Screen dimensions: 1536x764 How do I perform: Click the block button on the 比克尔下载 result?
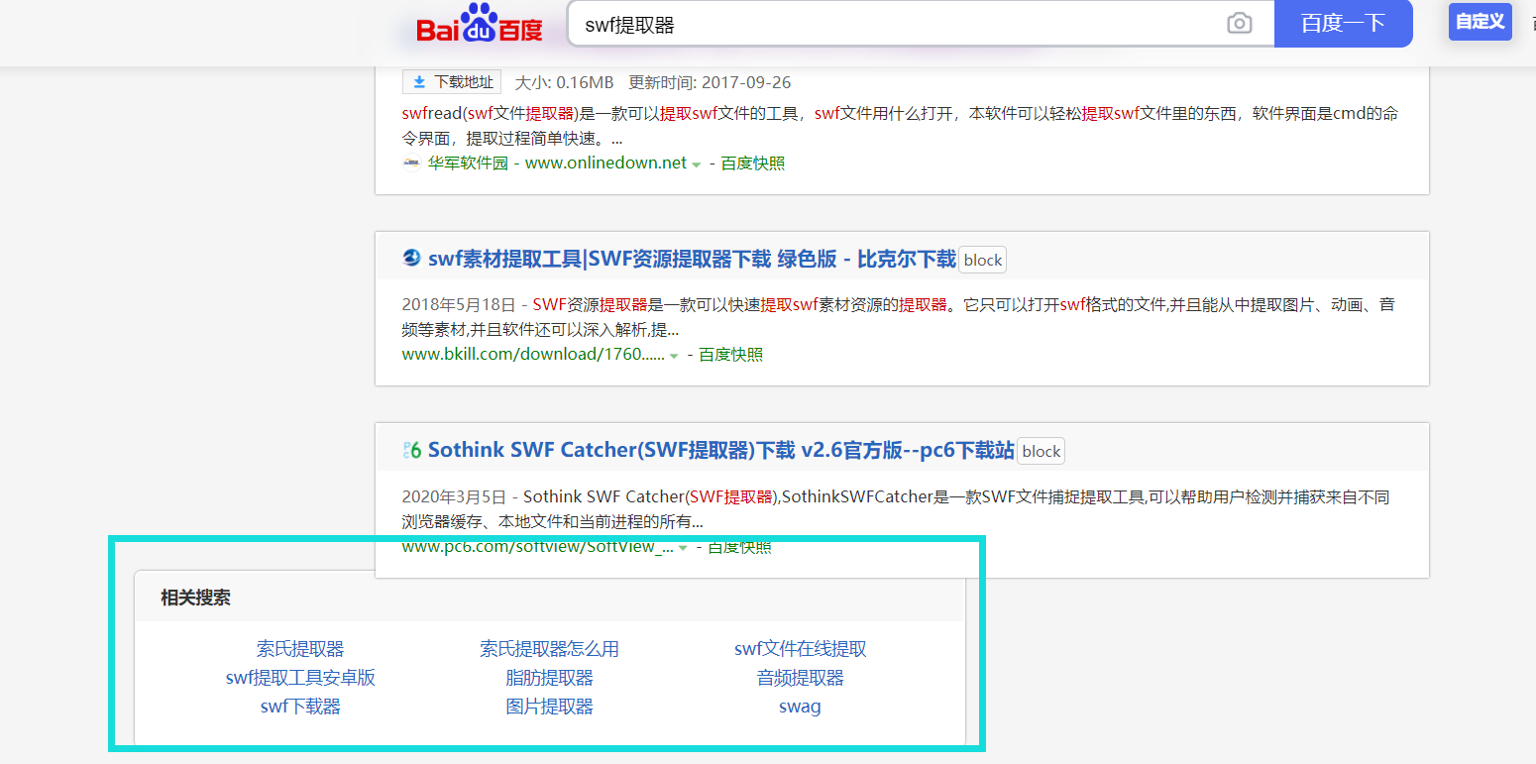pos(982,259)
